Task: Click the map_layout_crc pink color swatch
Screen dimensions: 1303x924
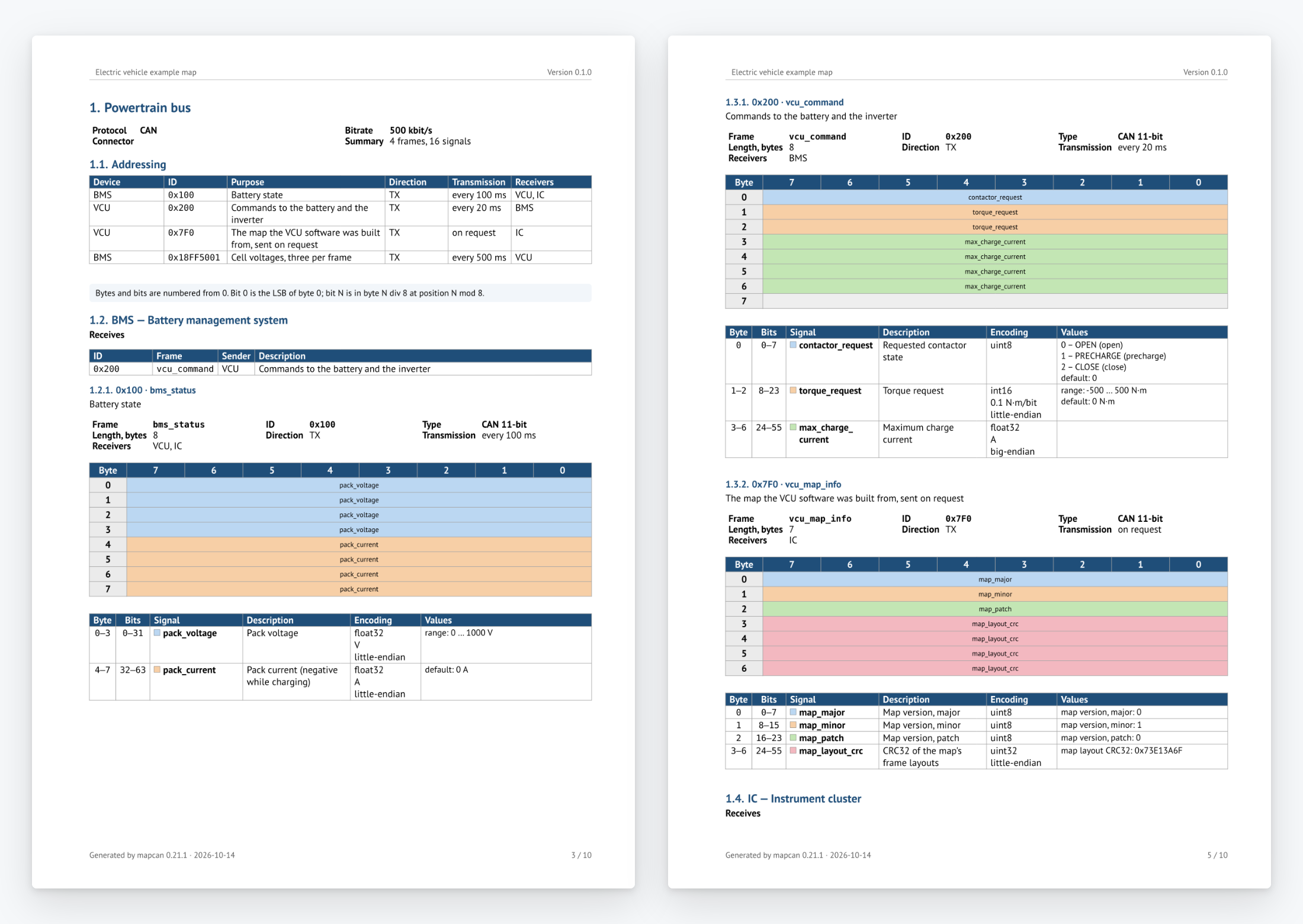Action: point(793,750)
